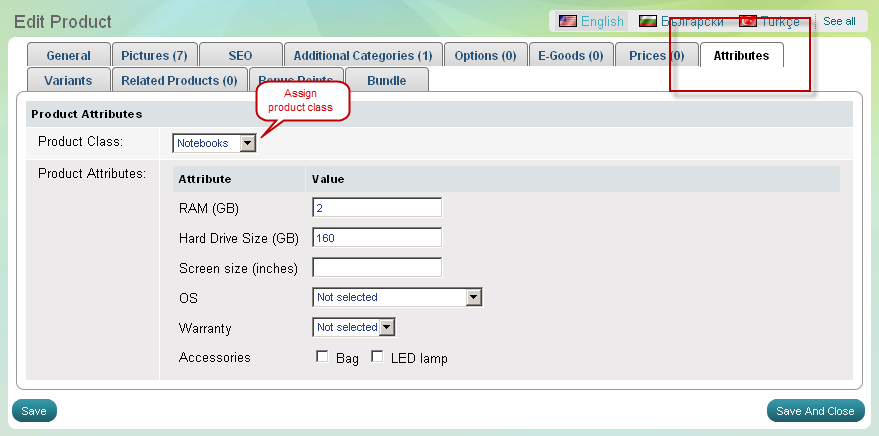
Task: Click the RAM (GB) input field
Action: (377, 208)
